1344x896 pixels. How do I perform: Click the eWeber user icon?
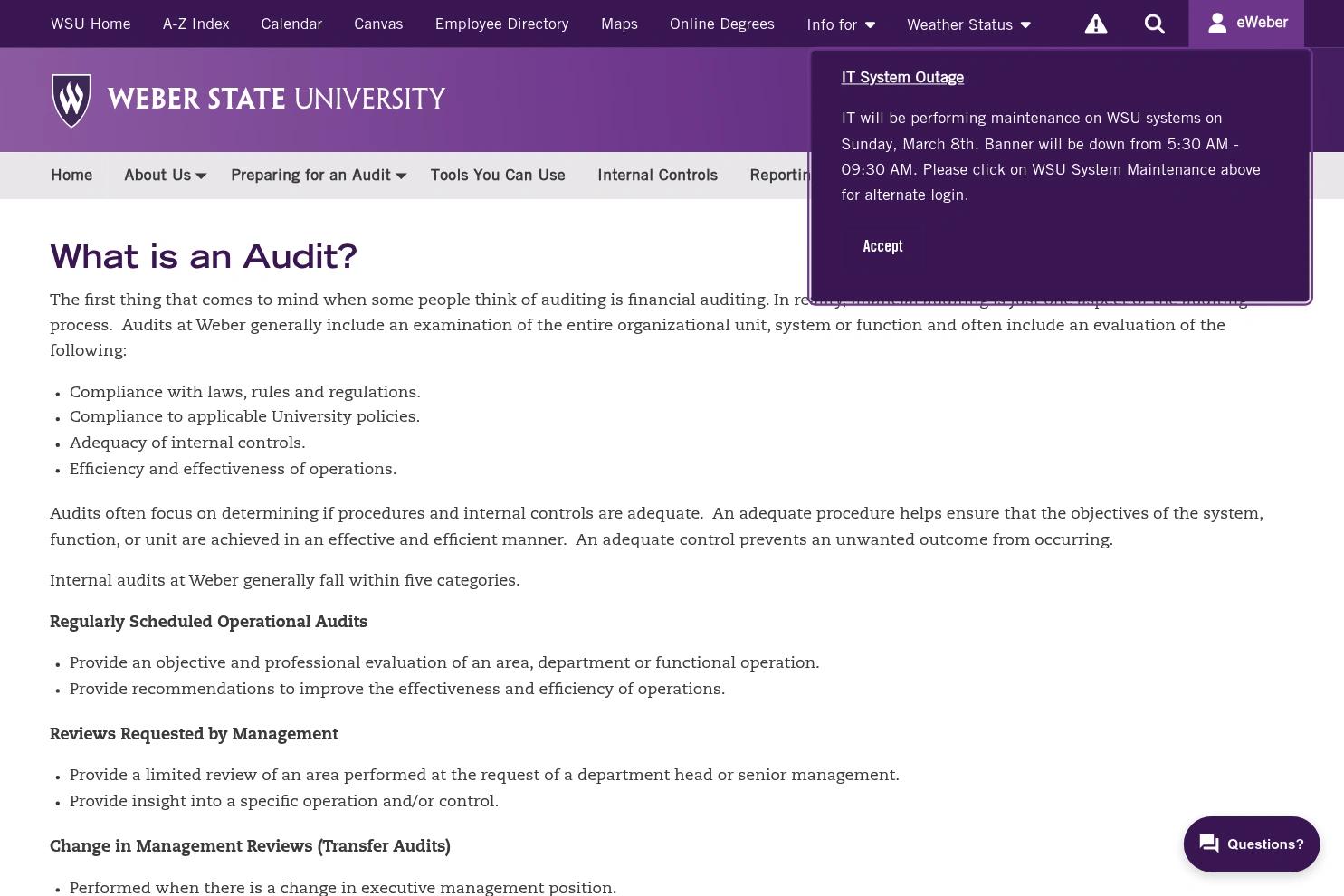tap(1217, 23)
